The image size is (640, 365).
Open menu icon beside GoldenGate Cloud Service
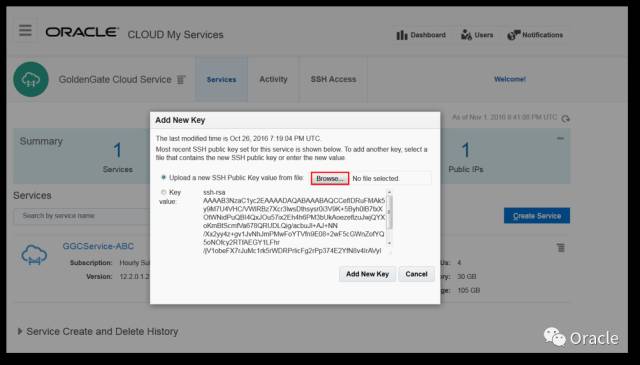(x=181, y=80)
